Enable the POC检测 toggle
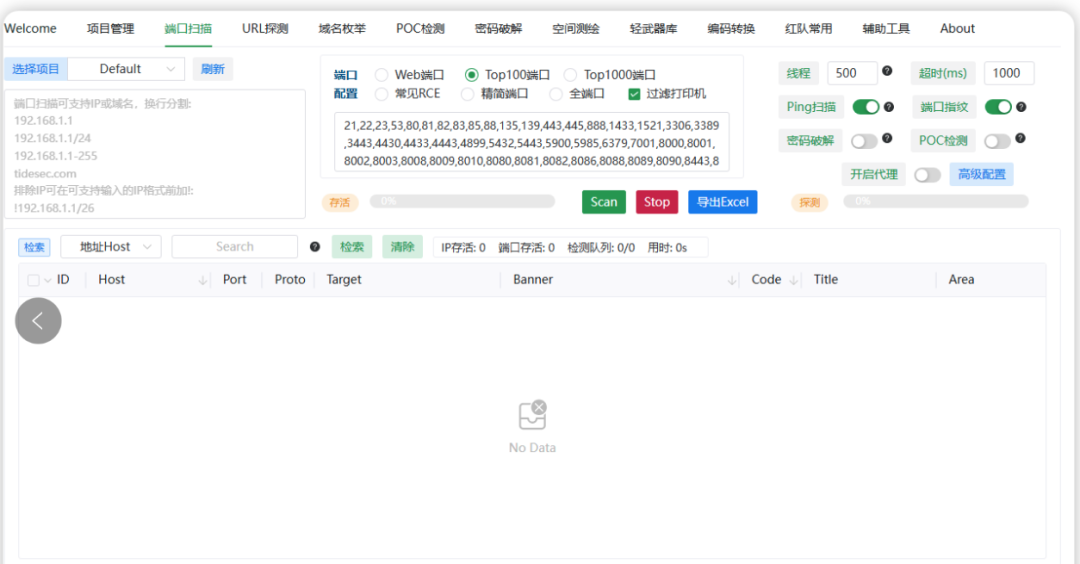The image size is (1080, 564). pyautogui.click(x=997, y=141)
